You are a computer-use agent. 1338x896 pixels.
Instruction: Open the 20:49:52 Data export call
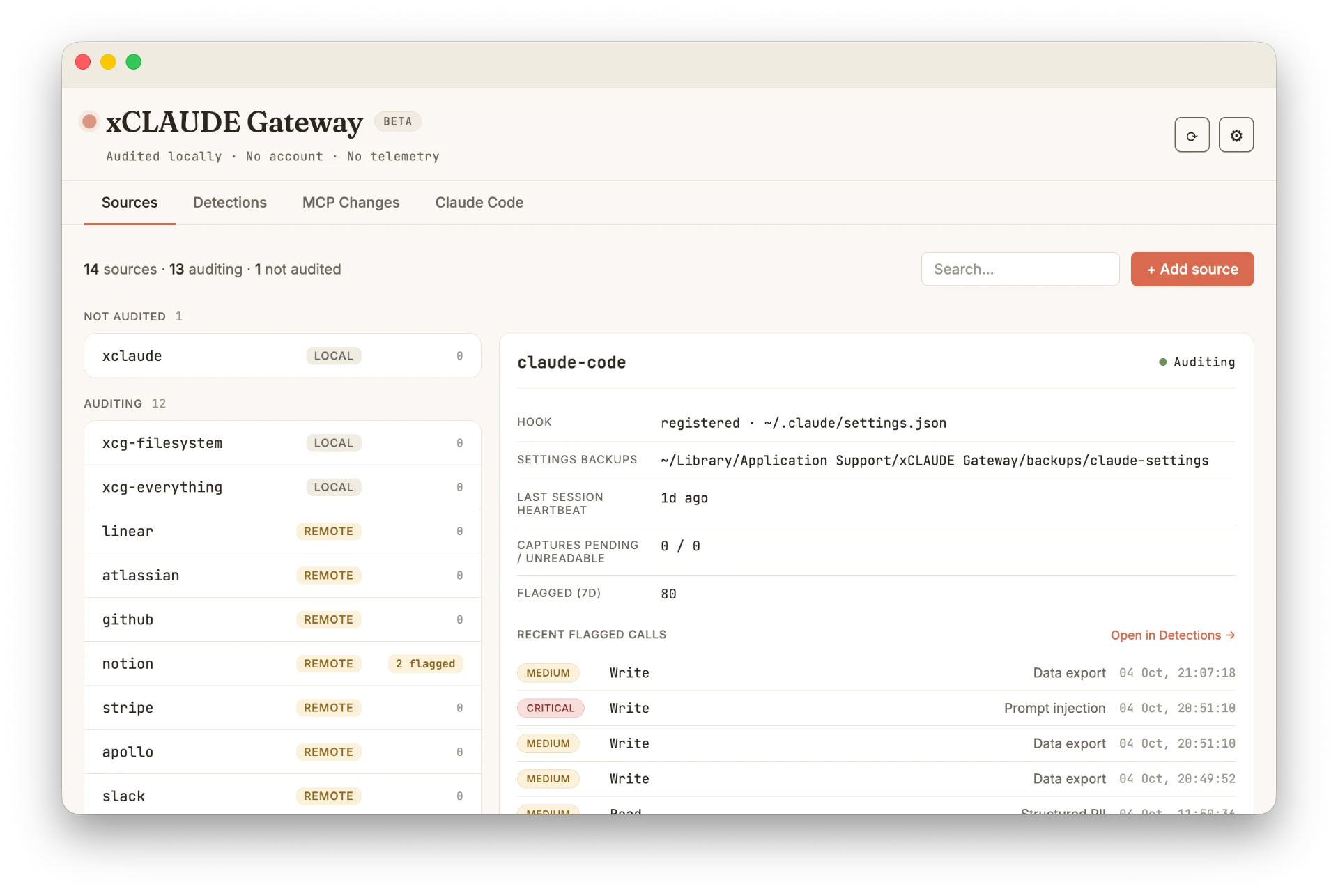(x=876, y=779)
